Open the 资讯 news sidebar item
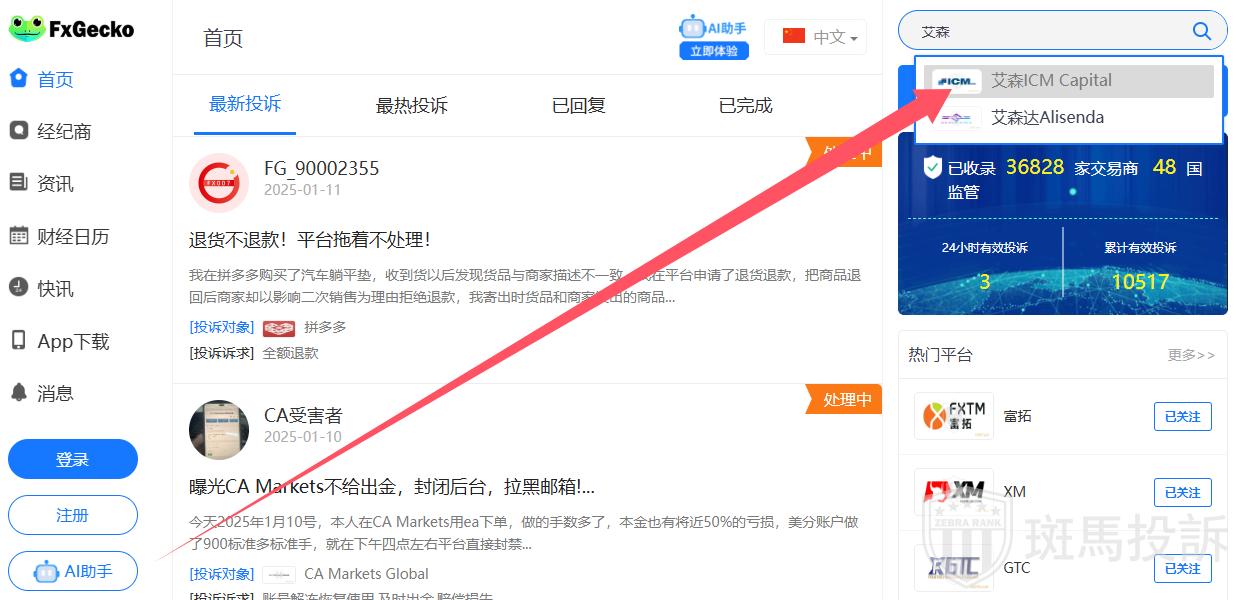The height and width of the screenshot is (600, 1247). (x=55, y=184)
